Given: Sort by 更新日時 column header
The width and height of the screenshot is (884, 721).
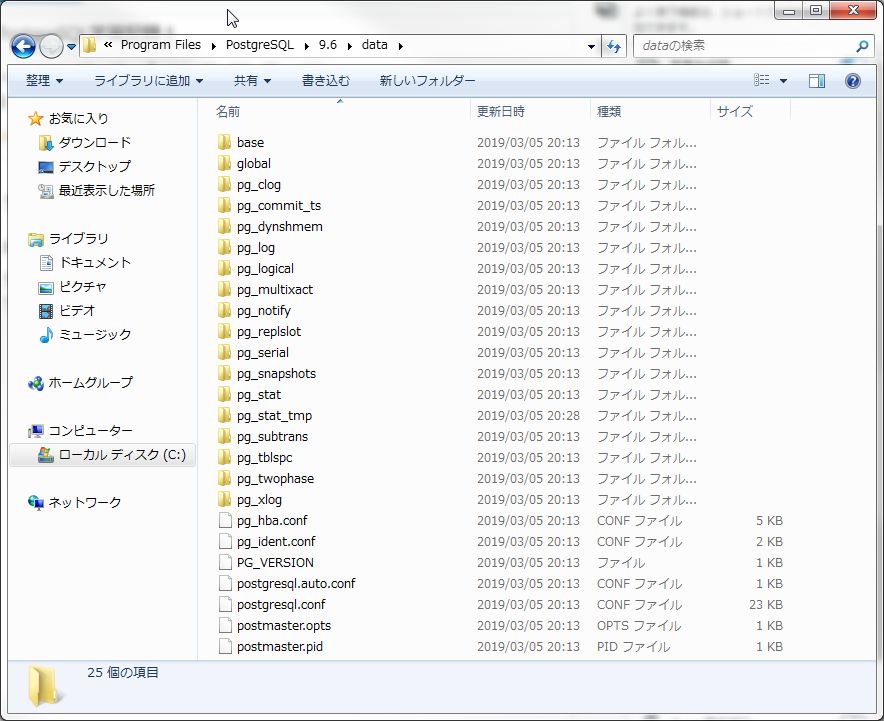Looking at the screenshot, I should (x=501, y=112).
